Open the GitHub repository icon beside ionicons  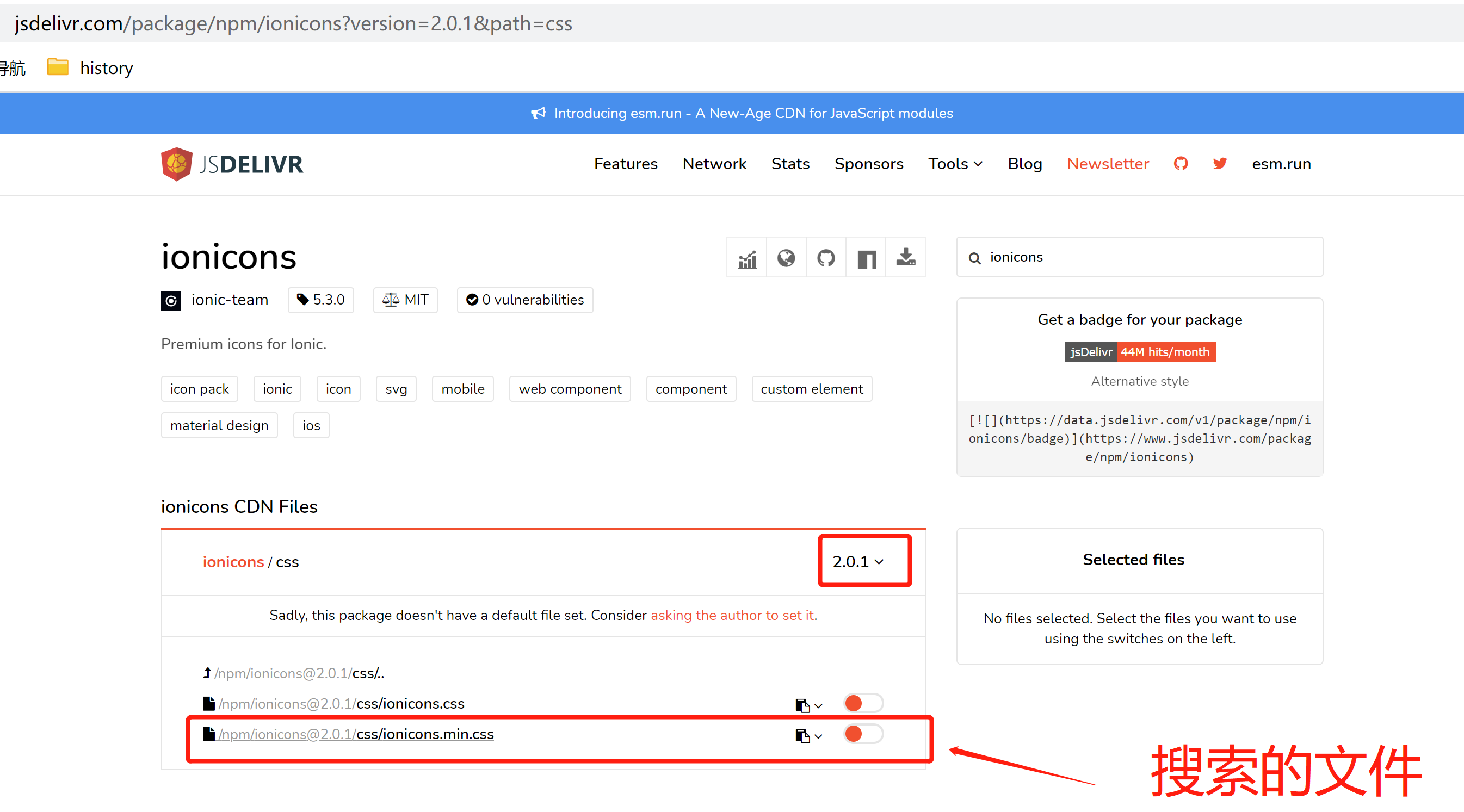click(826, 258)
